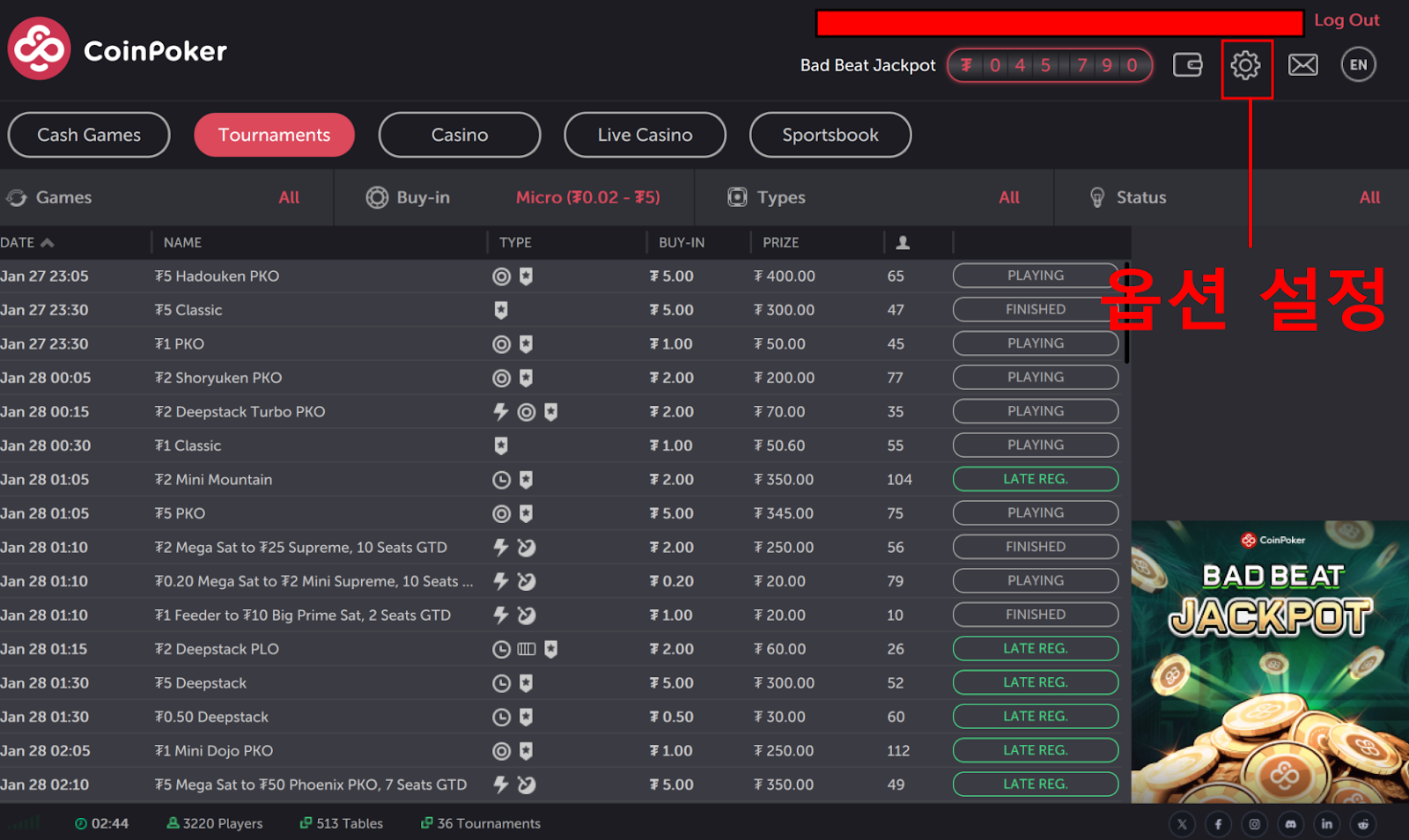Open the X (Twitter) social icon
Viewport: 1409px width, 840px height.
coord(1183,824)
